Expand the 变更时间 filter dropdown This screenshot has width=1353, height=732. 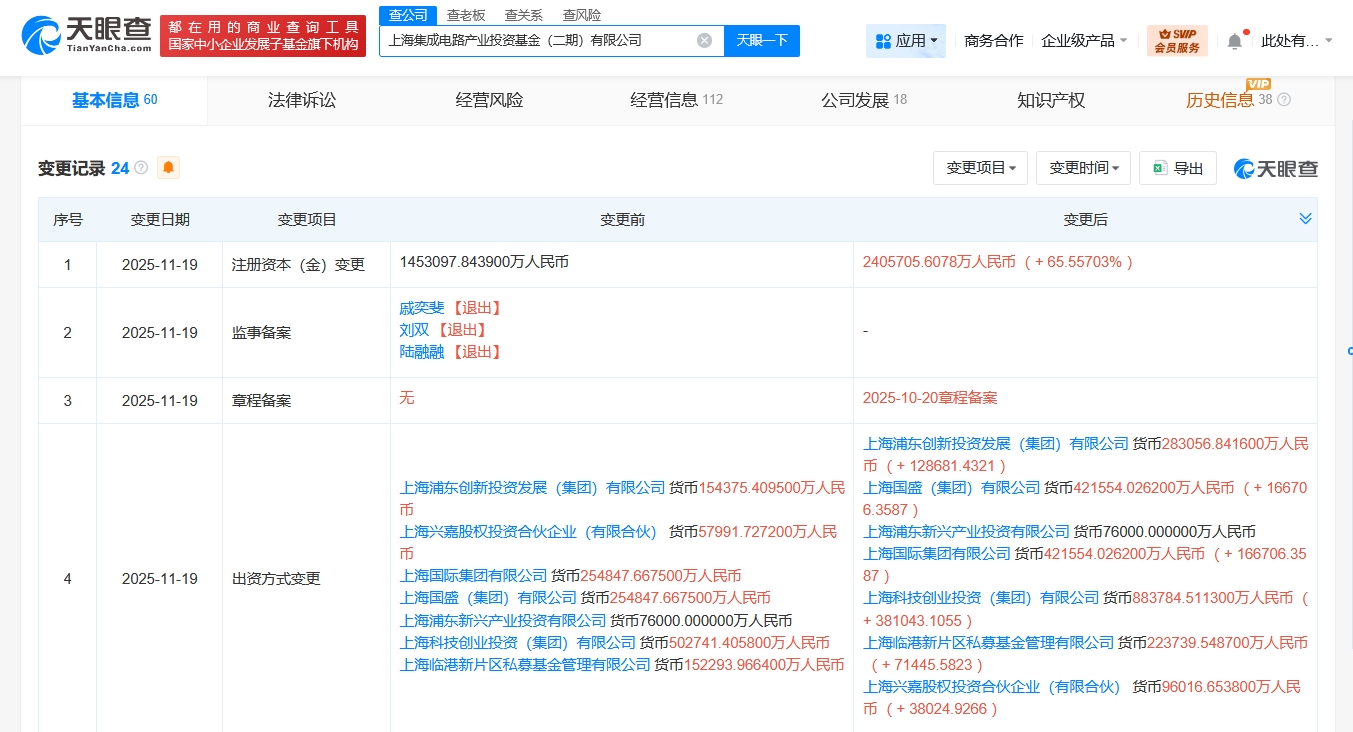(1083, 168)
